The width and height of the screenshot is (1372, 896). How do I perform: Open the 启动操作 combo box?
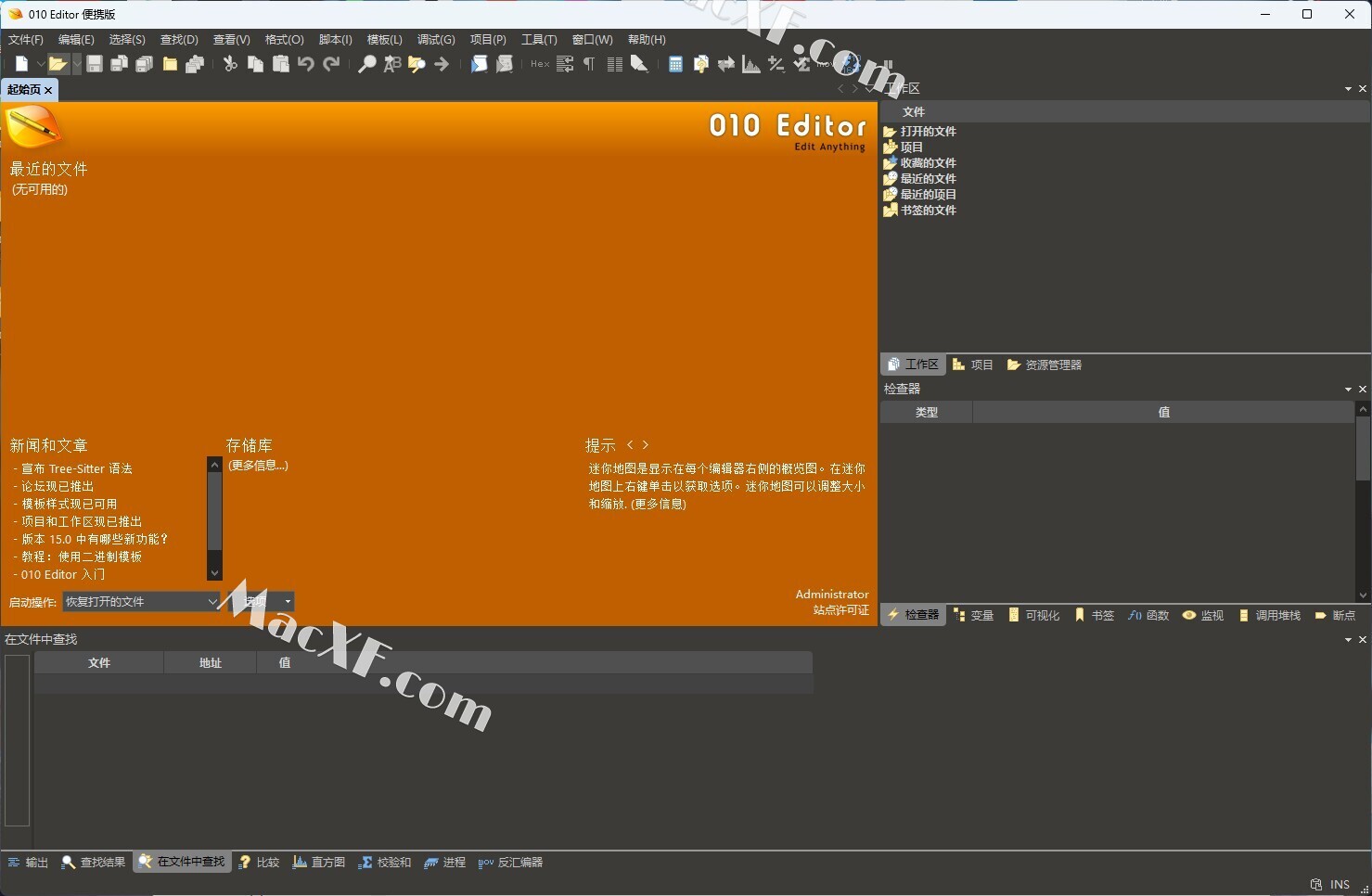141,602
